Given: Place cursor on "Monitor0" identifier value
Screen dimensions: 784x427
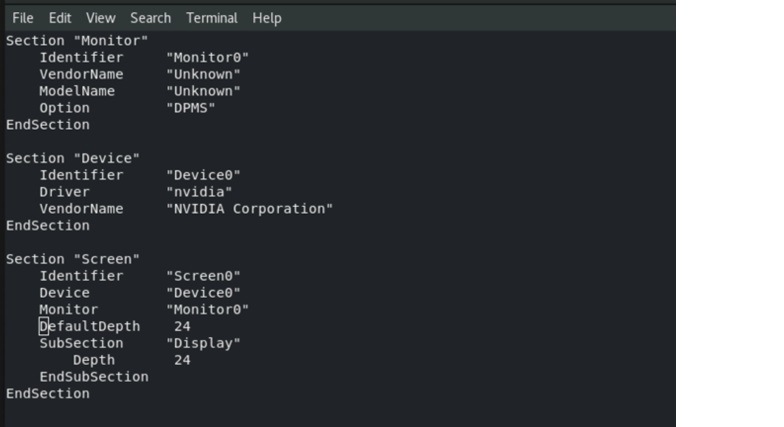Looking at the screenshot, I should tap(207, 58).
